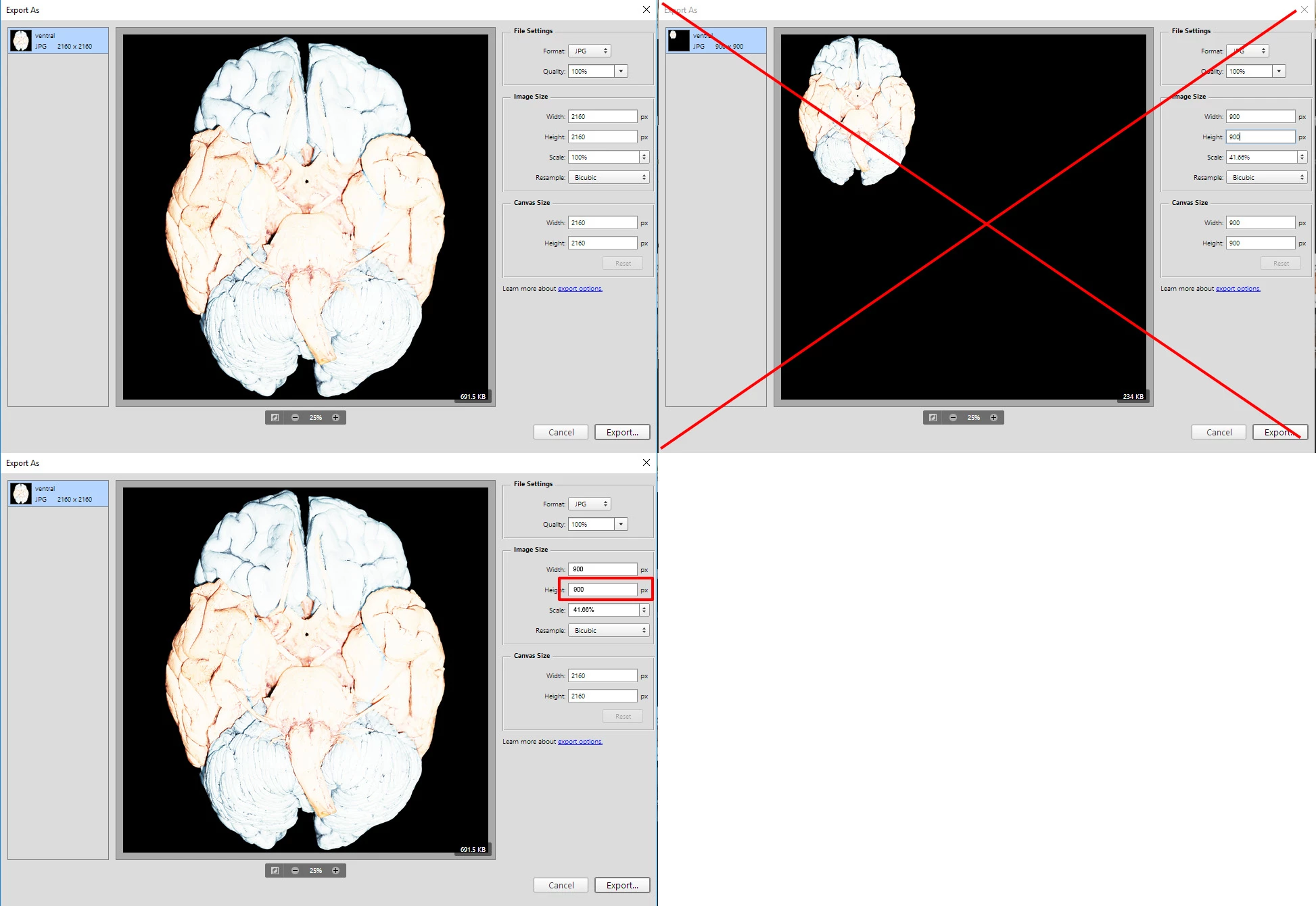
Task: Click Scale 41.66% stepper in red-crossed dialog
Action: click(x=1302, y=157)
